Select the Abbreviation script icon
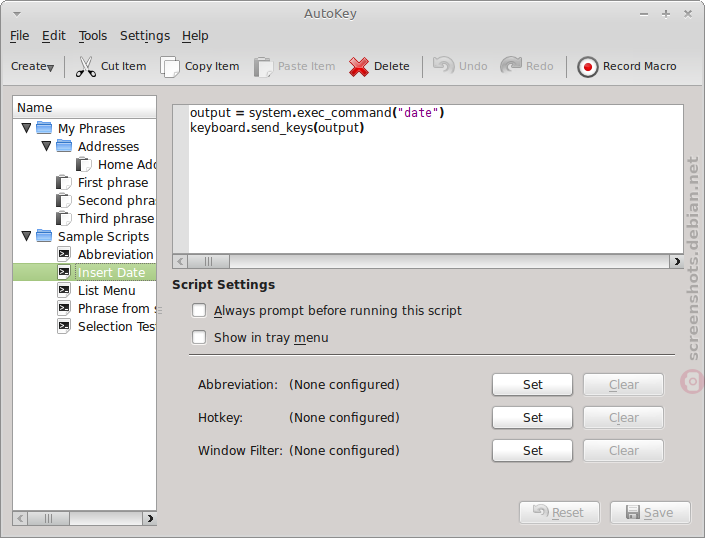The image size is (705, 538). 64,254
